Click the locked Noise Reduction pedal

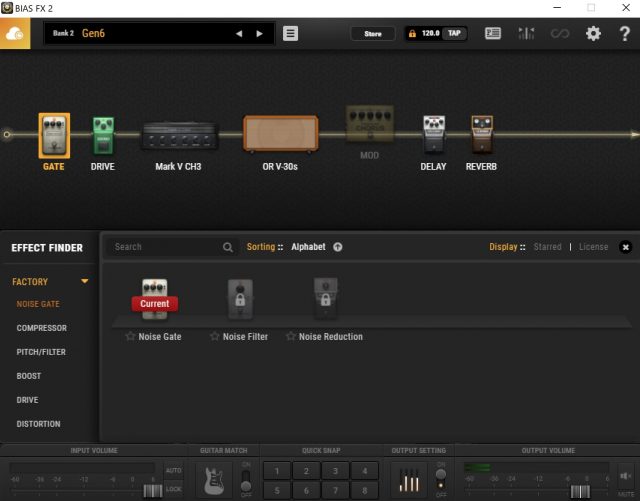click(x=325, y=299)
